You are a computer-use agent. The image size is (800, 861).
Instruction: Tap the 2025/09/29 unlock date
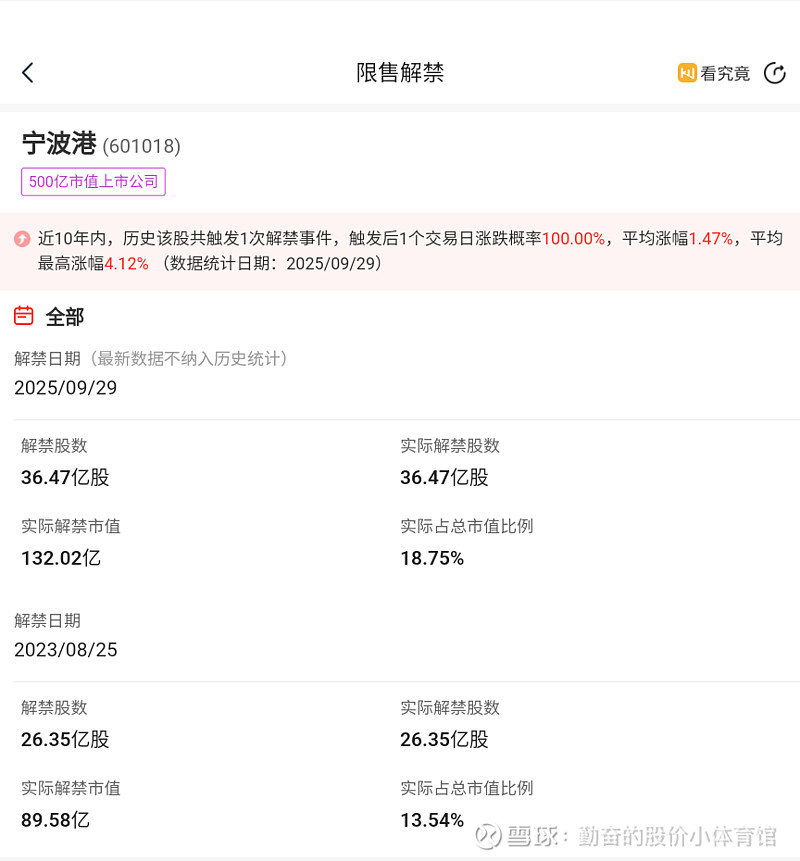pos(66,388)
